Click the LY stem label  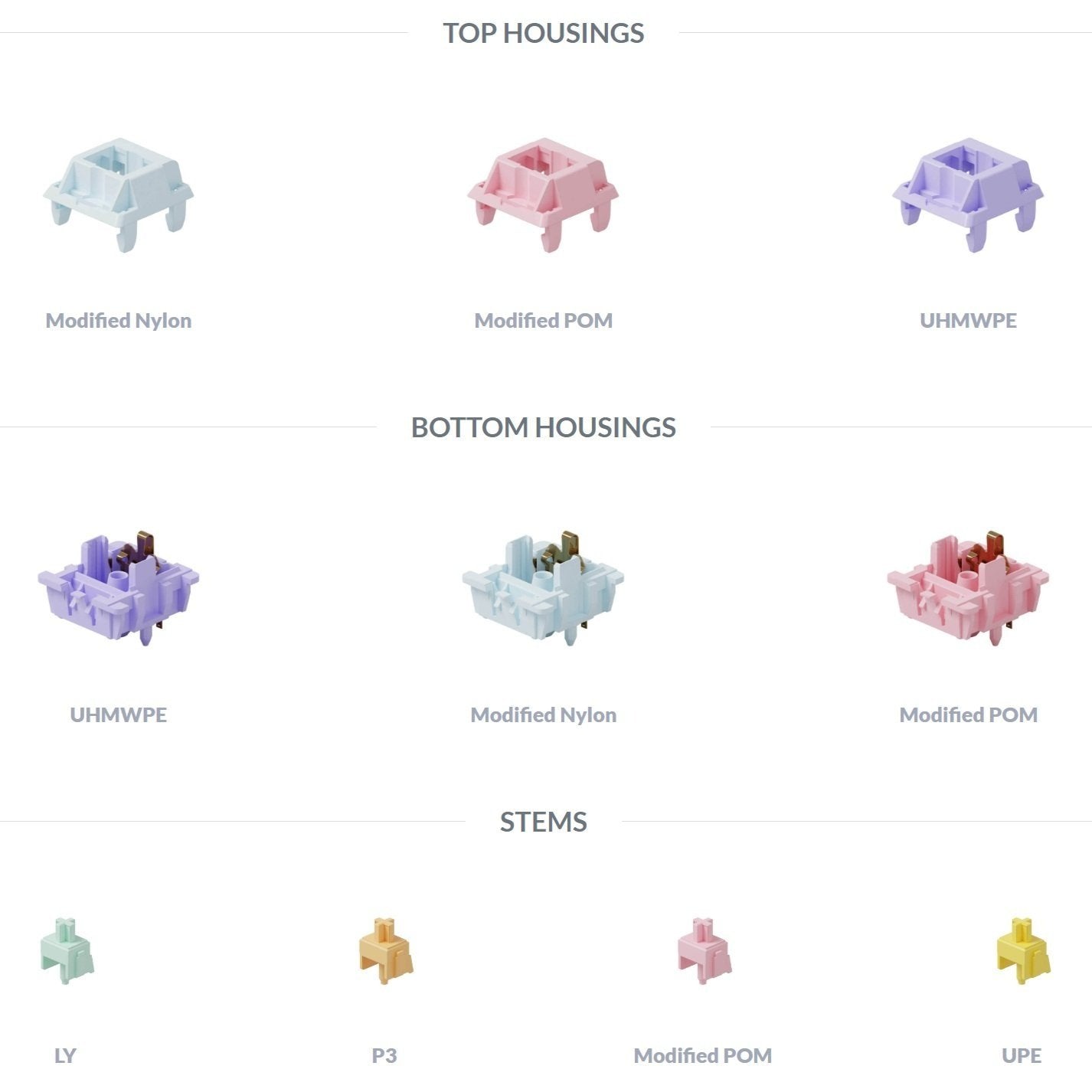tap(65, 1055)
